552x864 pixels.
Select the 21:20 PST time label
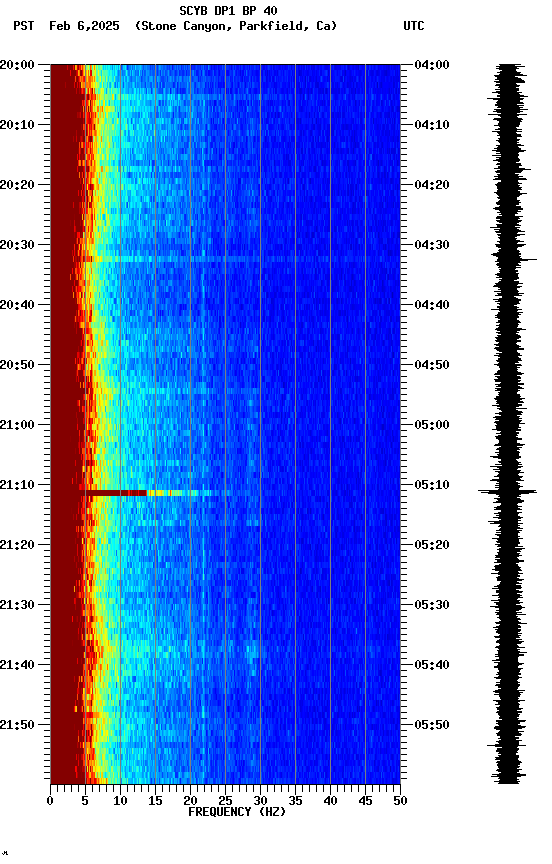point(17,545)
